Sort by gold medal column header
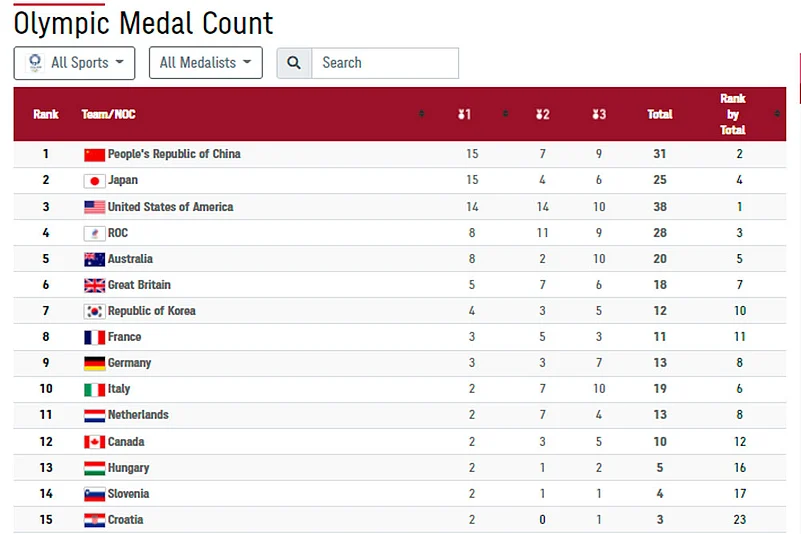Image resolution: width=801 pixels, height=534 pixels. (464, 115)
